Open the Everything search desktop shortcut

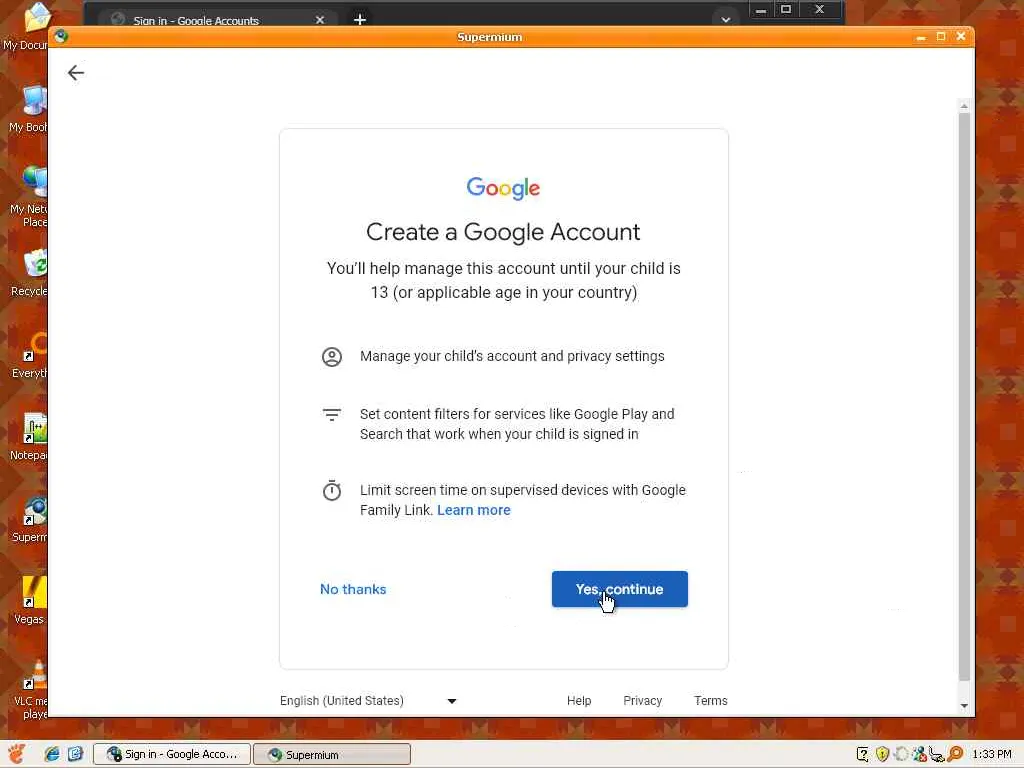pos(29,355)
